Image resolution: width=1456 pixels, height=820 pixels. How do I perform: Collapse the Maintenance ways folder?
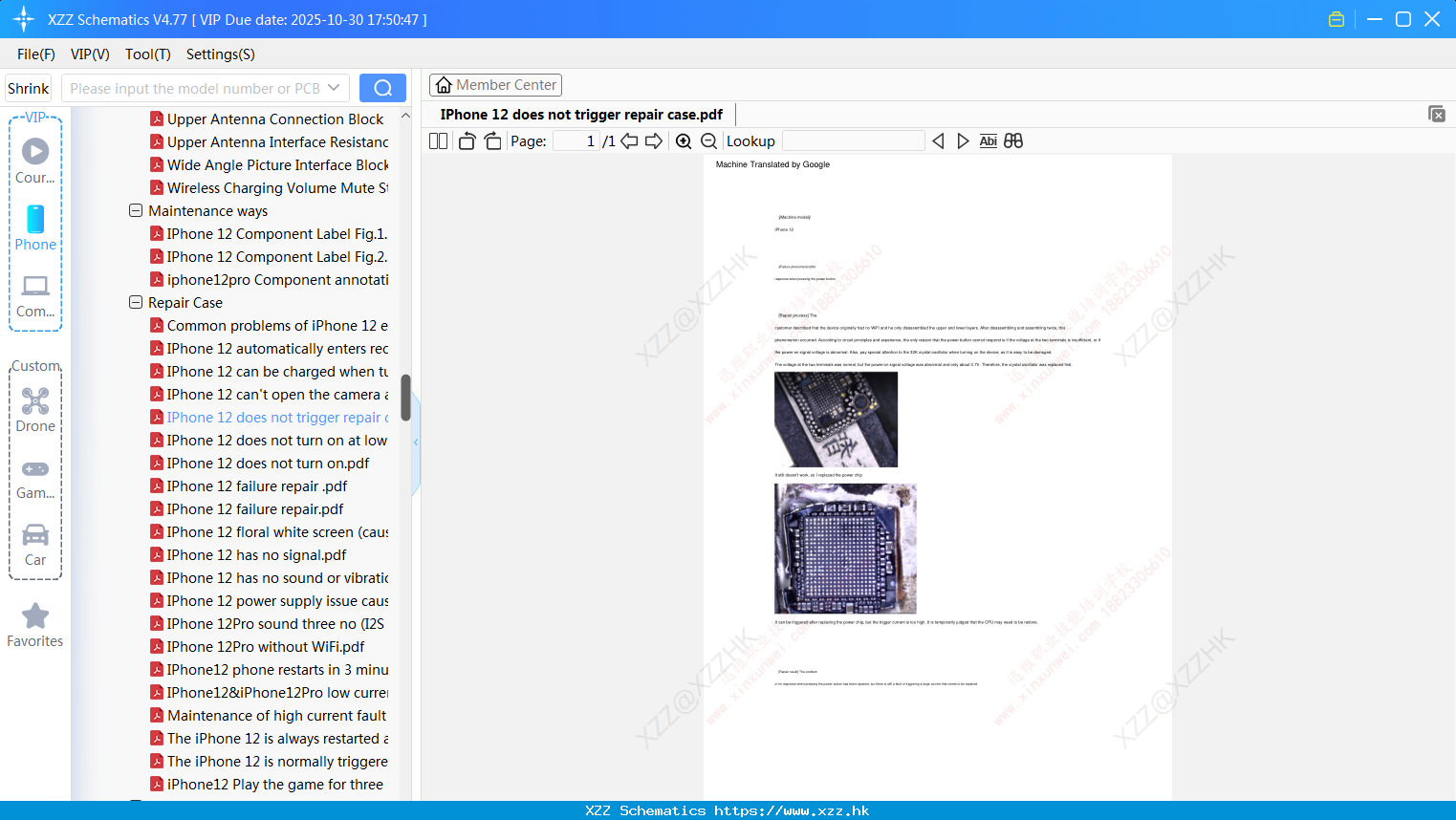click(x=136, y=210)
